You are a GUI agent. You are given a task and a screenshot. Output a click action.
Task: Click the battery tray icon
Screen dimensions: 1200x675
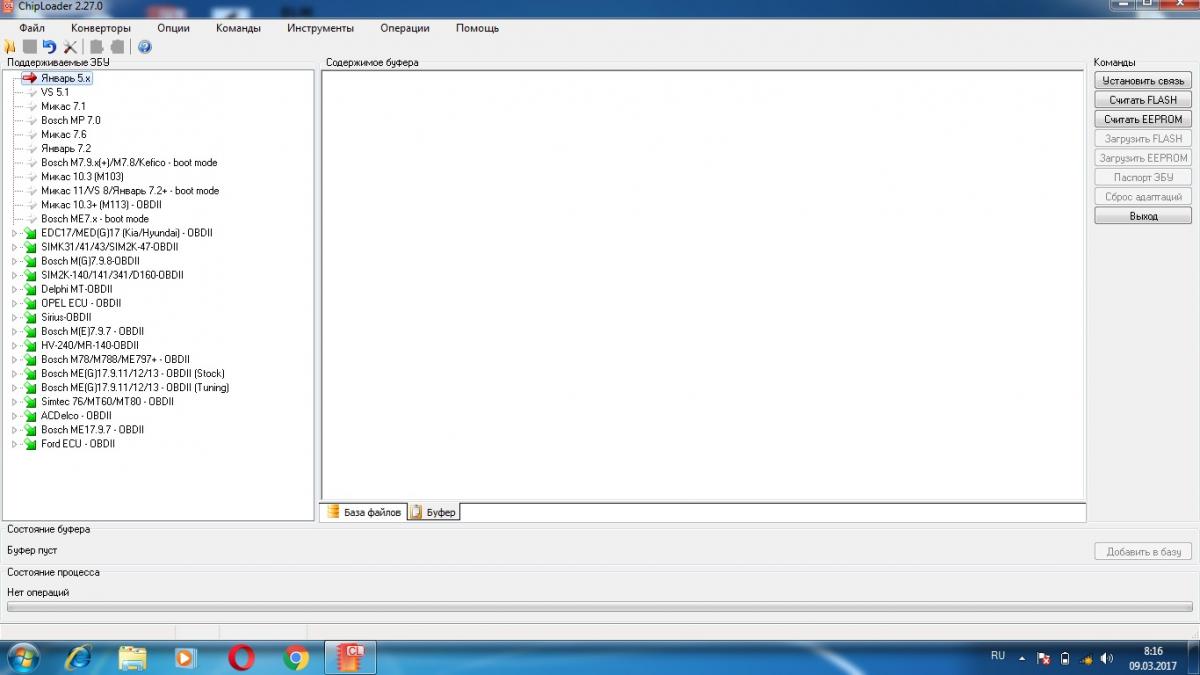pos(1064,658)
